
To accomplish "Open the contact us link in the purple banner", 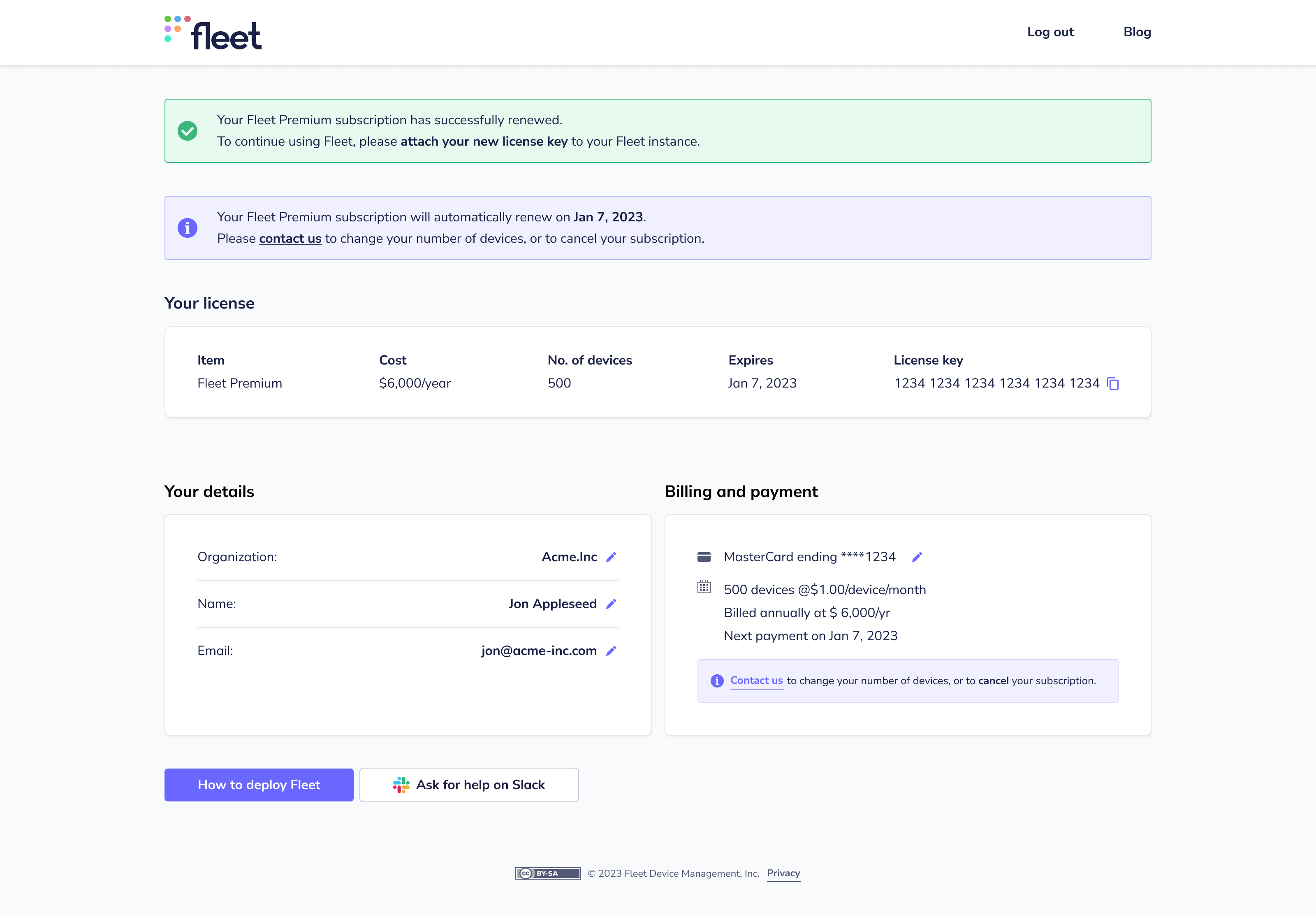I will [290, 239].
